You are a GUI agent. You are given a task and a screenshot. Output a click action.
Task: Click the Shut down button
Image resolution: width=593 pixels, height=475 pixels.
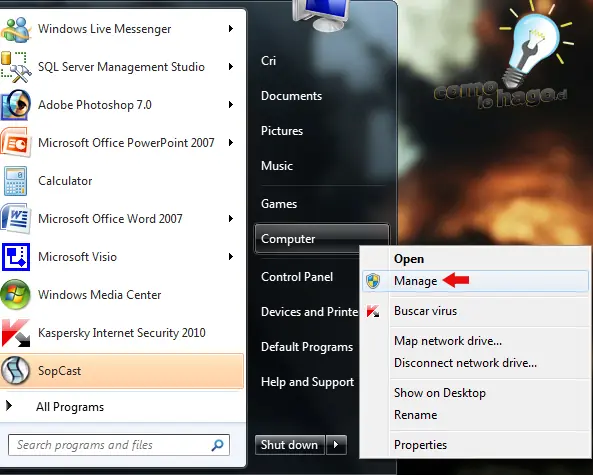click(x=289, y=445)
